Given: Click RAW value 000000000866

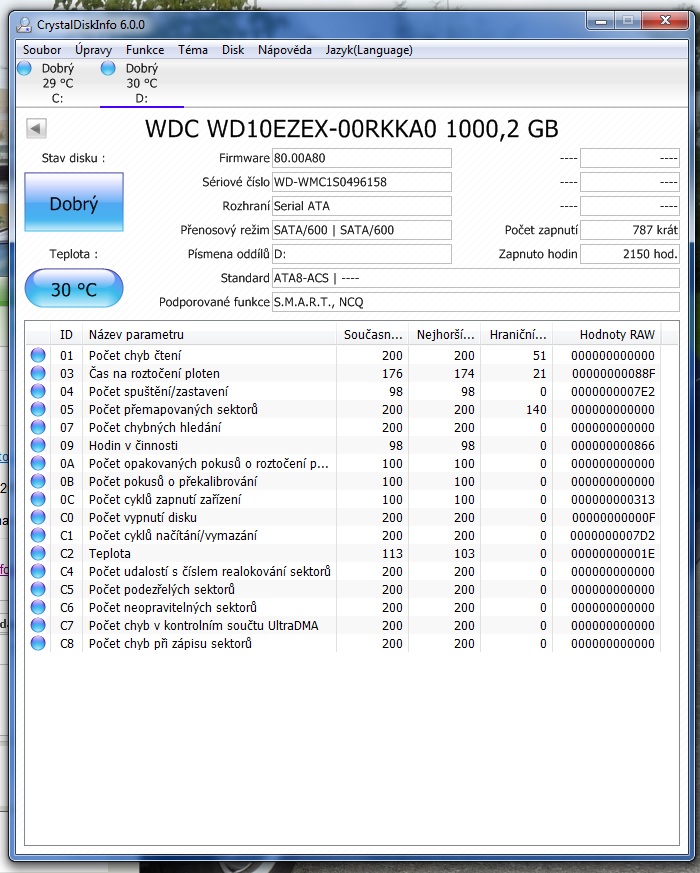Looking at the screenshot, I should 613,445.
